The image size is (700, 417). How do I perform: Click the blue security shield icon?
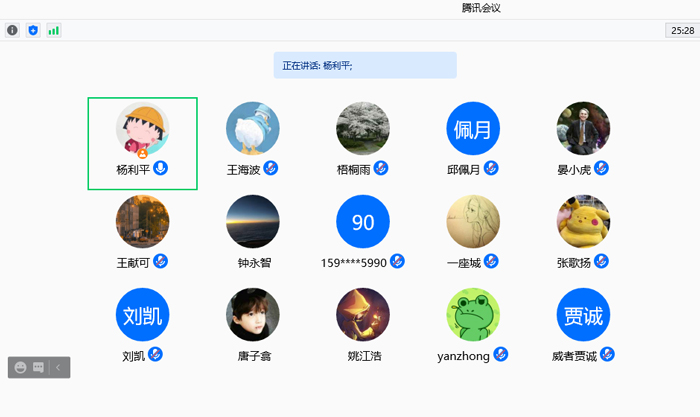33,30
